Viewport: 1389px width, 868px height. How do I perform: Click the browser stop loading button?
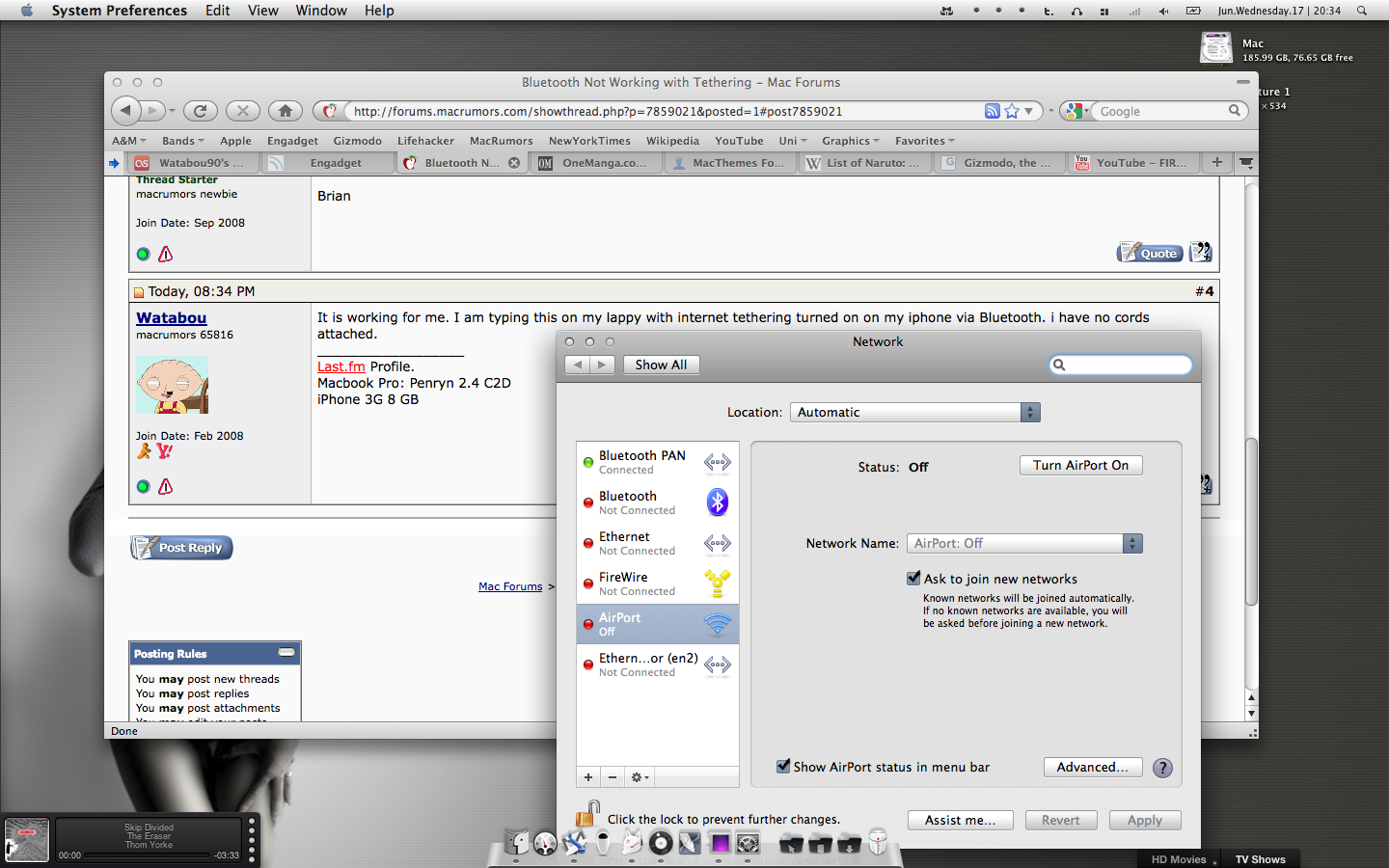[x=243, y=111]
